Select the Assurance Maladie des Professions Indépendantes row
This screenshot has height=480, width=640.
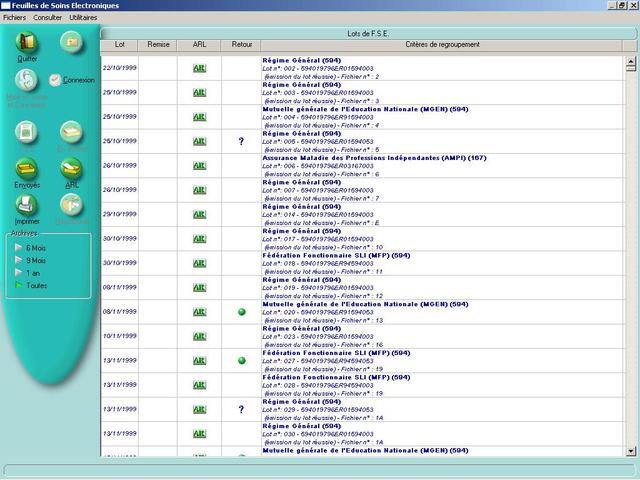[362, 166]
